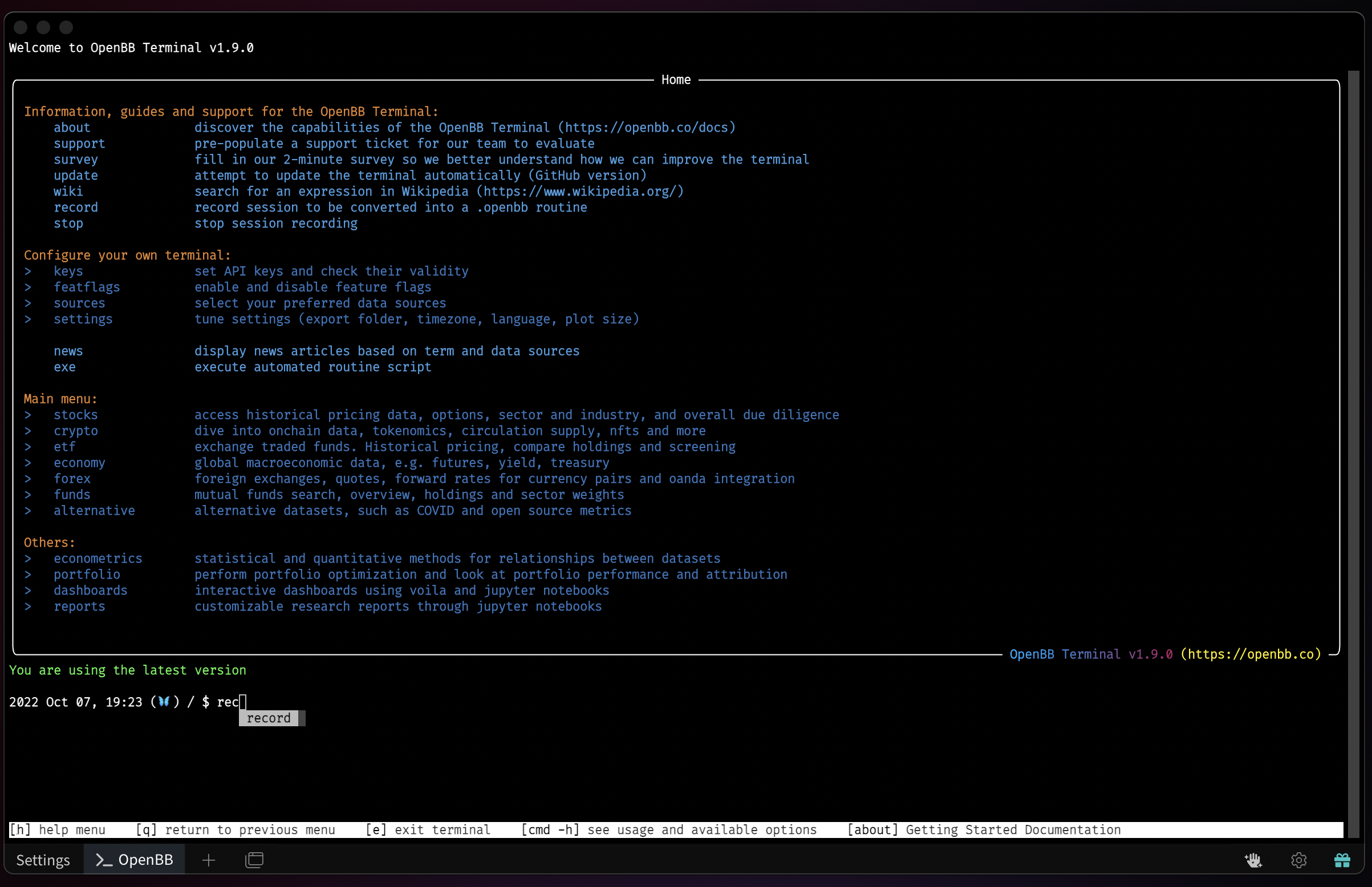Open the gear settings icon at bottom right
Viewport: 1372px width, 887px height.
(1298, 860)
